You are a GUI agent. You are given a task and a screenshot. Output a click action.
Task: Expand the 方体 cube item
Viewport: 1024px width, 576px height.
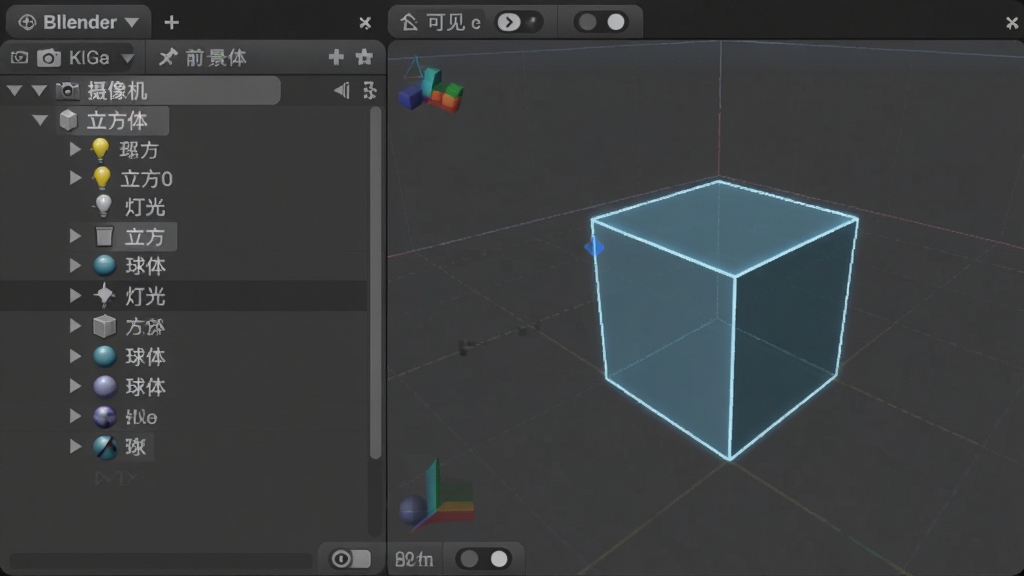point(75,326)
